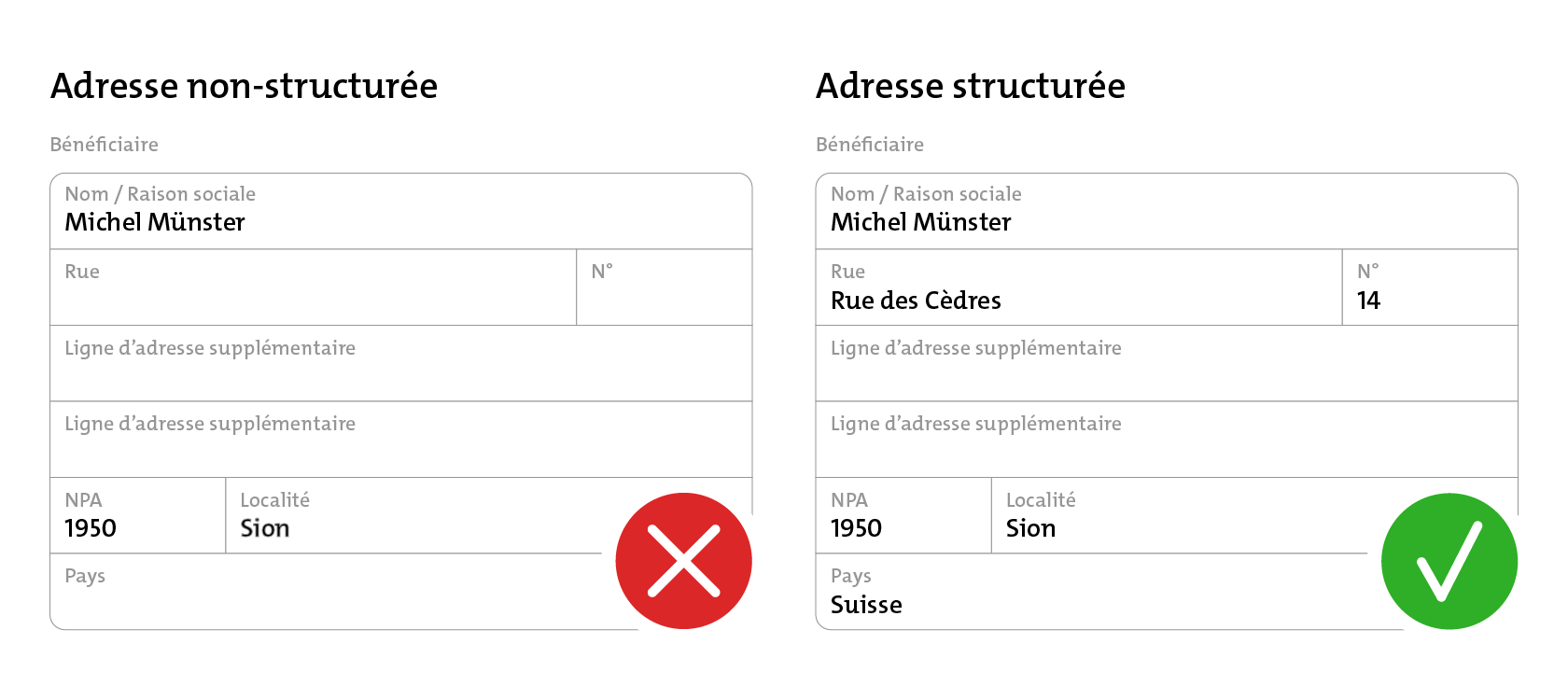The height and width of the screenshot is (700, 1568).
Task: Click the name field in the non-structured address form
Action: [401, 211]
